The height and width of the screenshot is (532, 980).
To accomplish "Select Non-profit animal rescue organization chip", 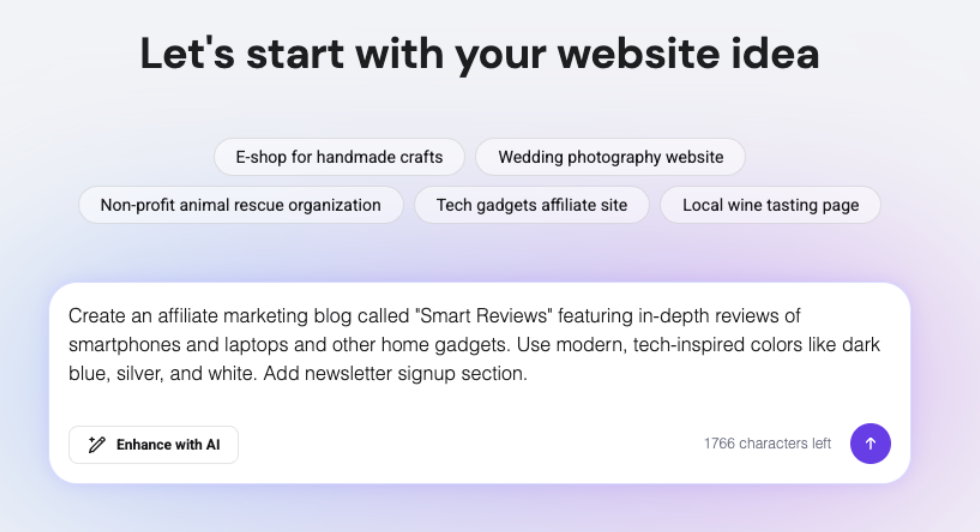I will coord(241,205).
